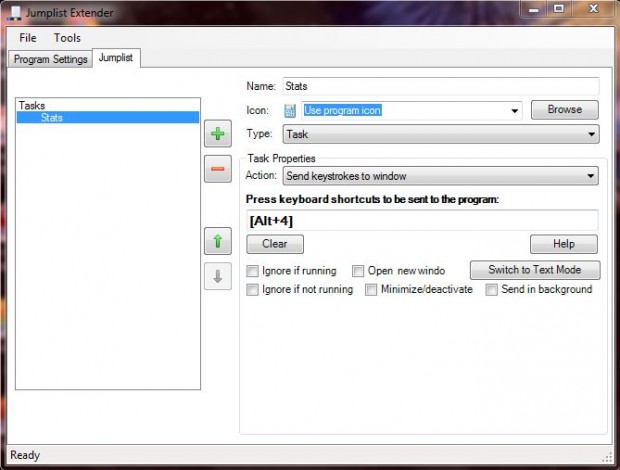Viewport: 620px width, 470px height.
Task: Click the gray move down arrow
Action: coord(217,277)
